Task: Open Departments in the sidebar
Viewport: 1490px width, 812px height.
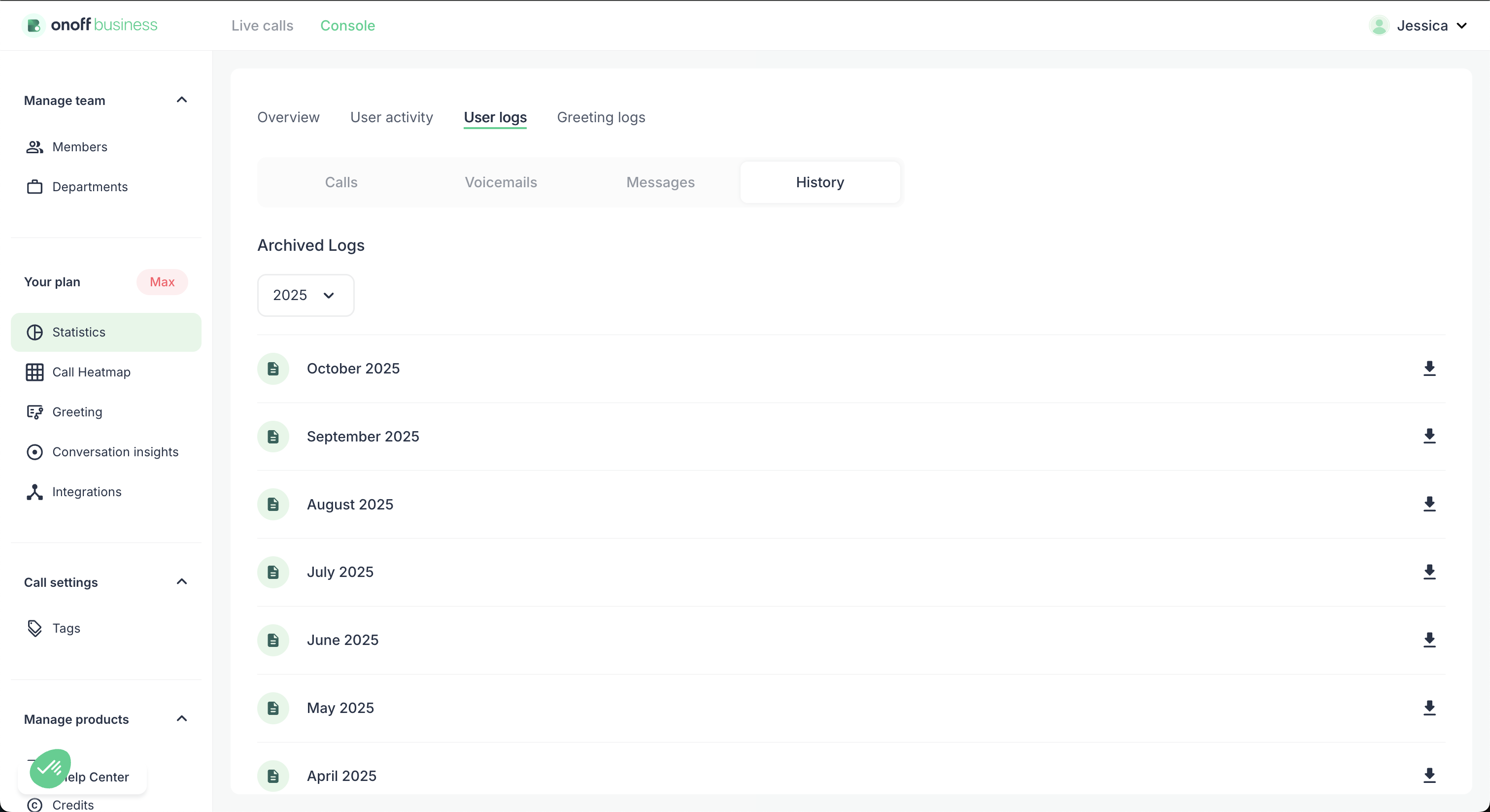Action: tap(106, 187)
